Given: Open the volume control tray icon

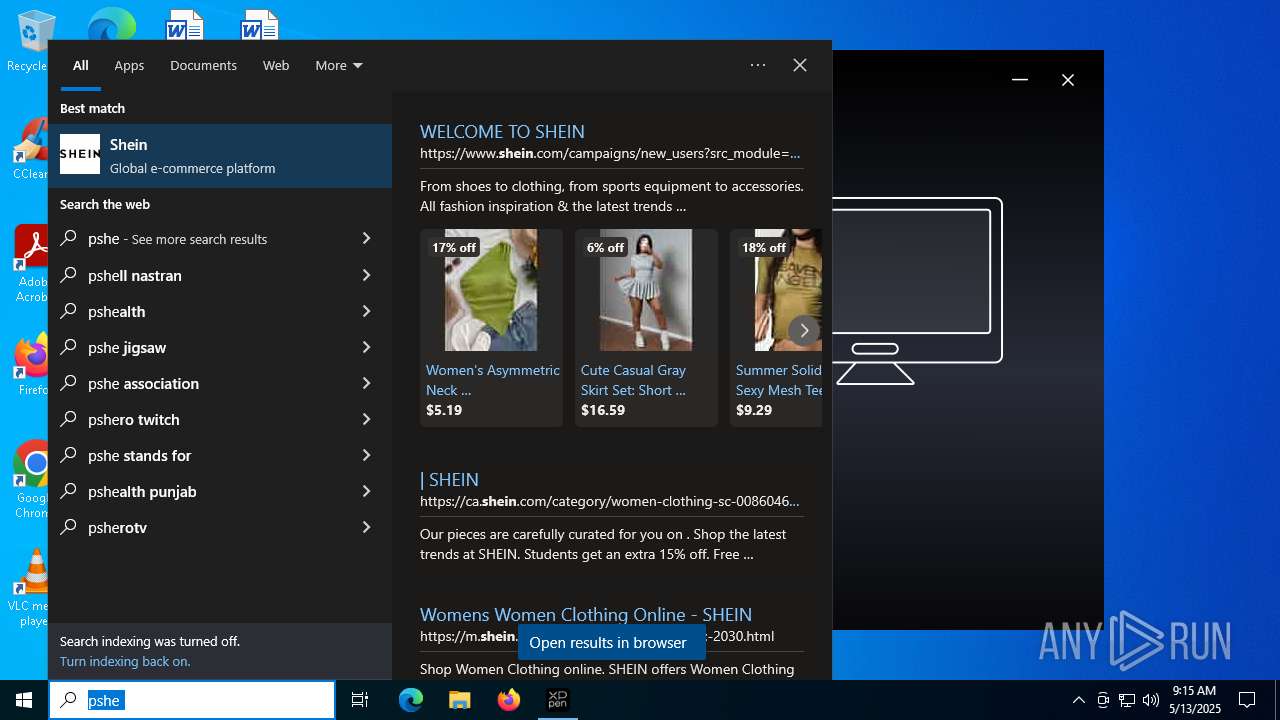Looking at the screenshot, I should [1151, 700].
